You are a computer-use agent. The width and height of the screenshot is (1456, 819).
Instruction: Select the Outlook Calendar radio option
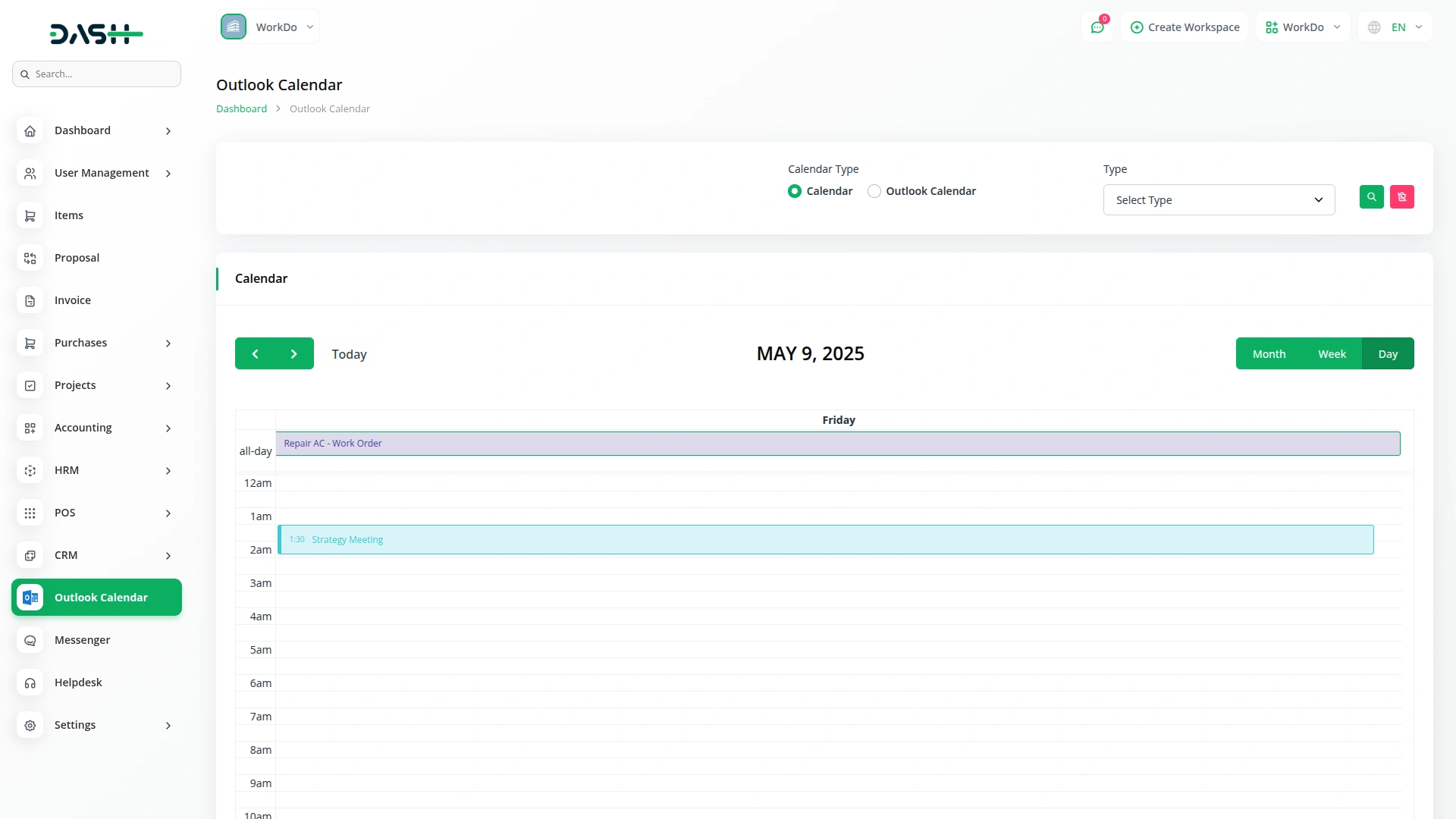[874, 191]
